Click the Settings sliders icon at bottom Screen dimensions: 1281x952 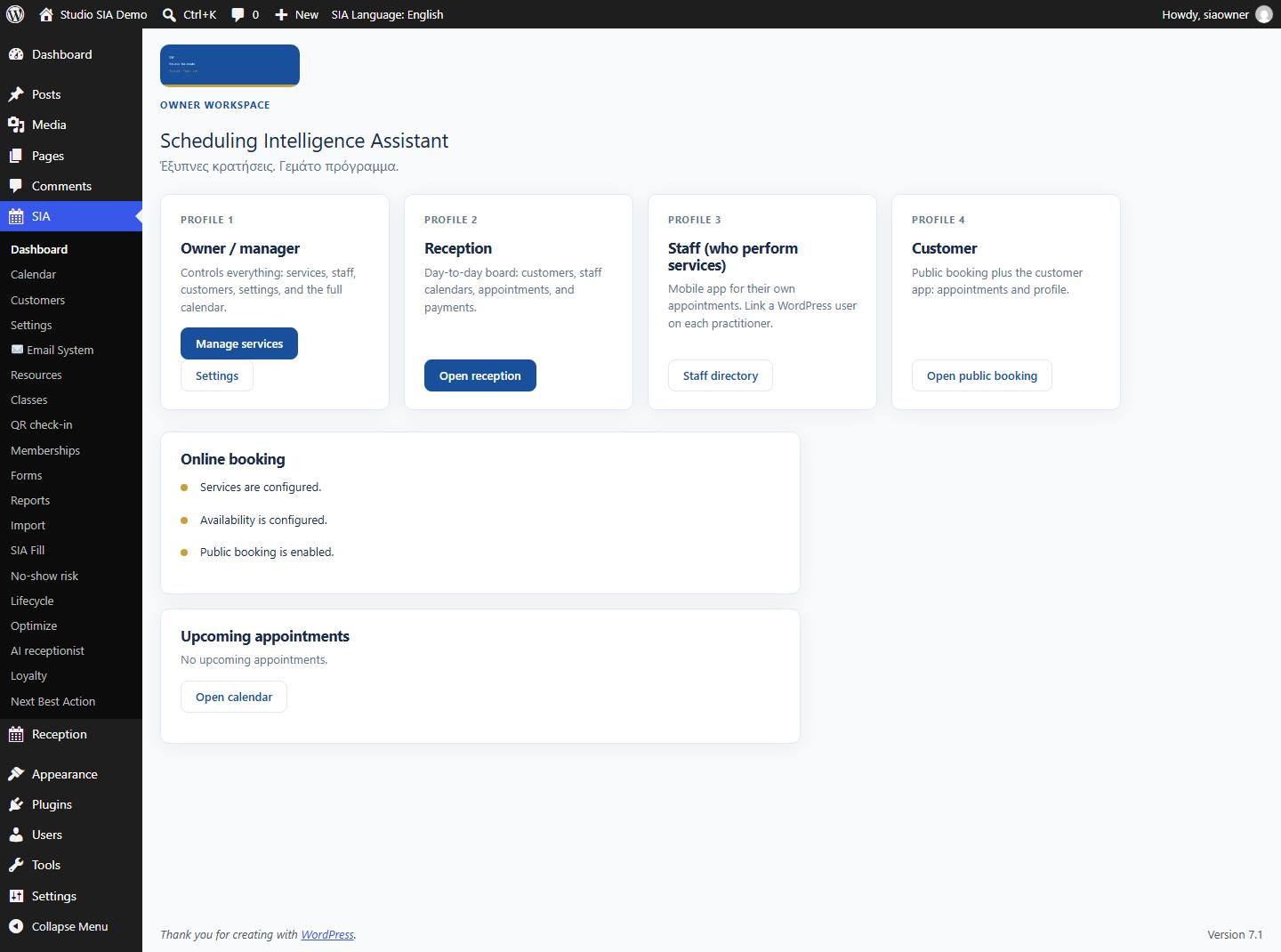point(16,896)
